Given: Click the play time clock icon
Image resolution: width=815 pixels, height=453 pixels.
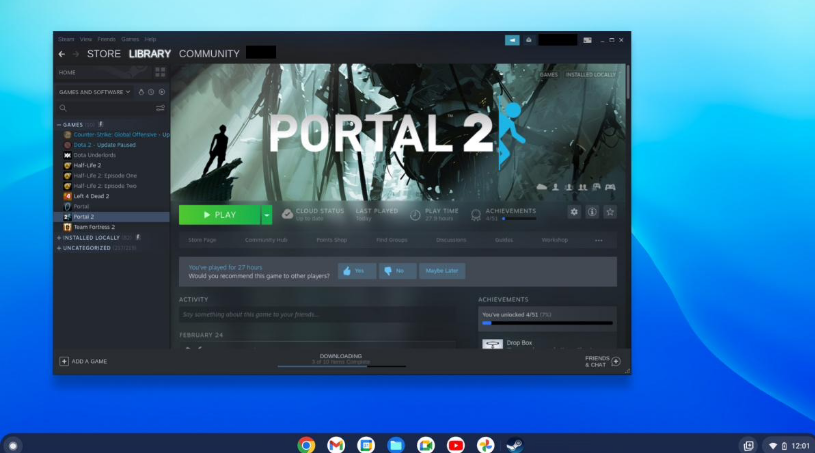Looking at the screenshot, I should [x=415, y=215].
